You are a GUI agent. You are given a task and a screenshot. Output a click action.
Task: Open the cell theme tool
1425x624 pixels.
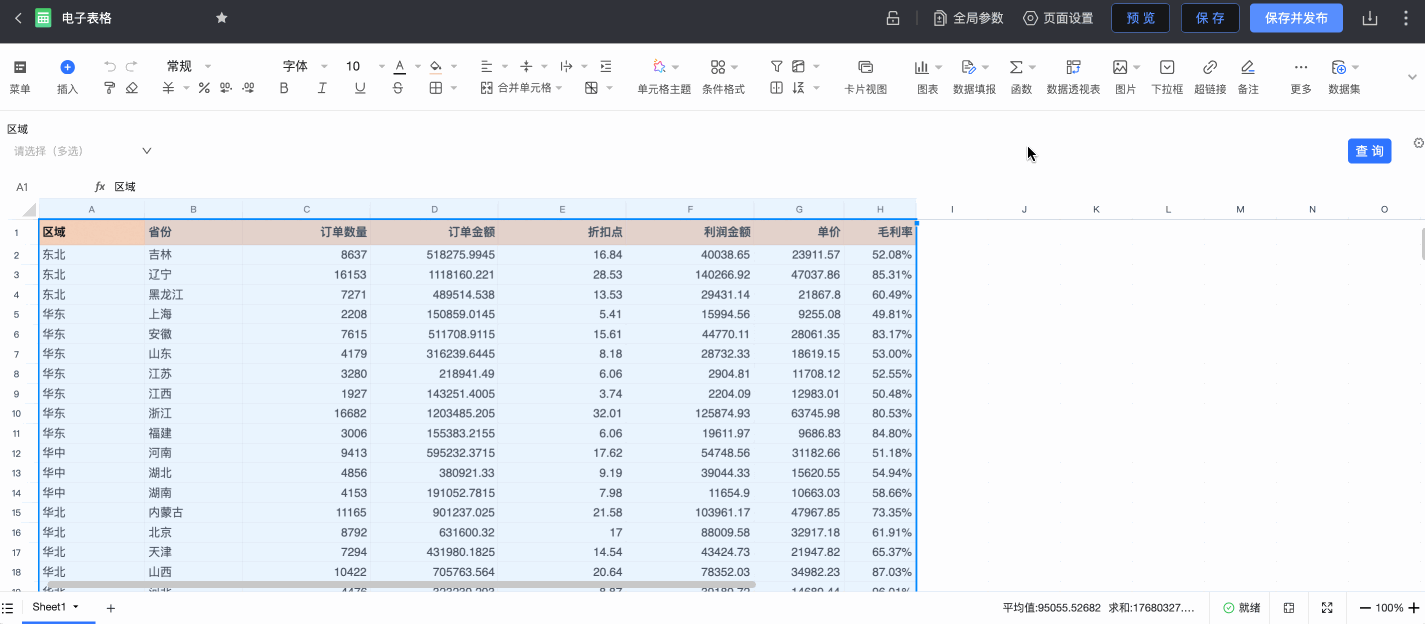coord(664,75)
